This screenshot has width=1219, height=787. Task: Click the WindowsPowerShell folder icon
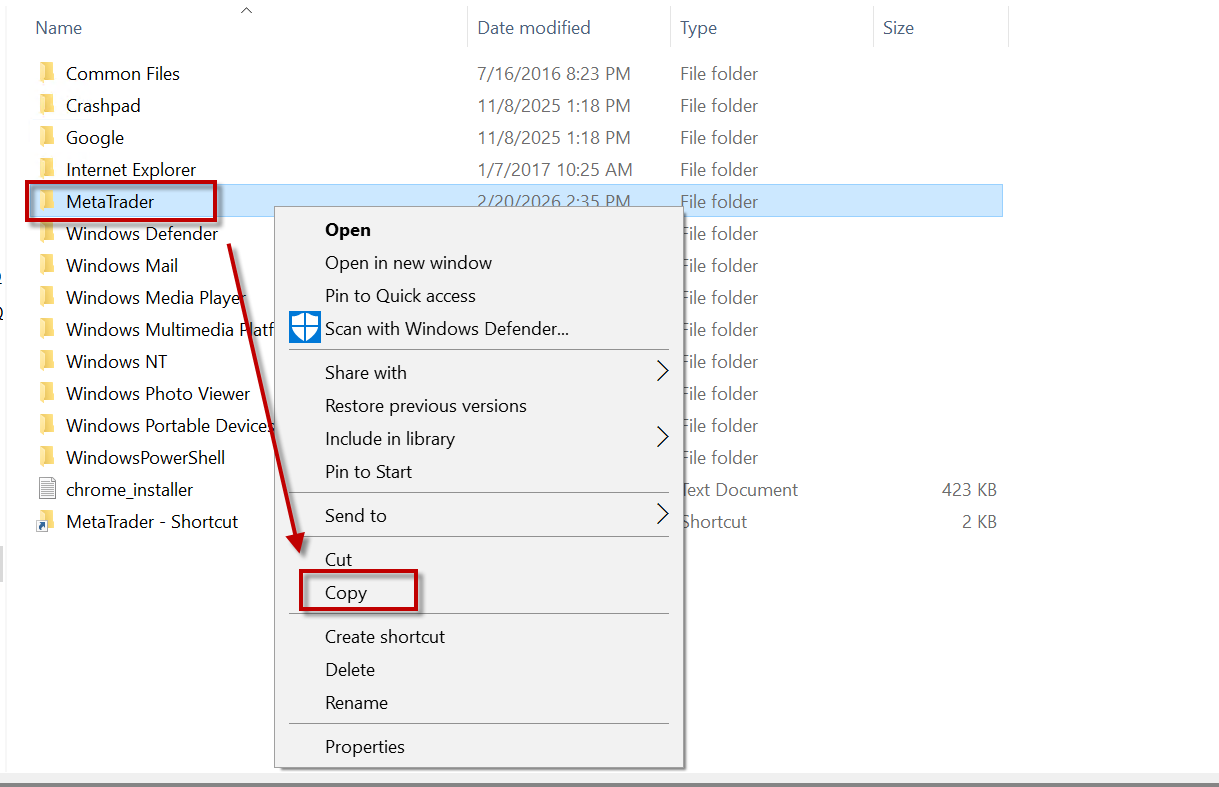click(x=46, y=457)
